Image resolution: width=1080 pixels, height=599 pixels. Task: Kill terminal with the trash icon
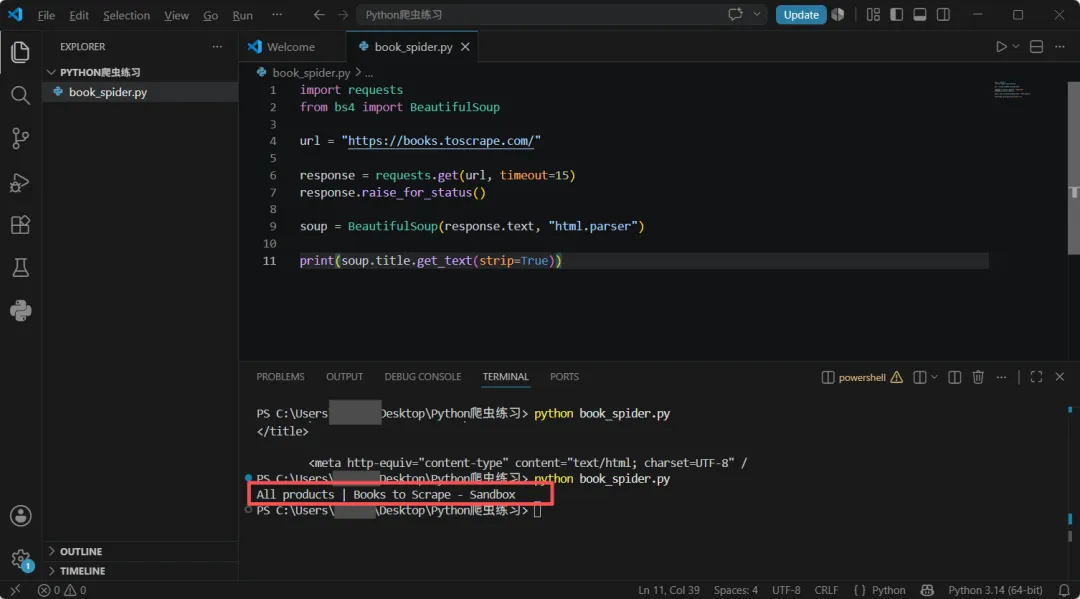click(x=978, y=377)
